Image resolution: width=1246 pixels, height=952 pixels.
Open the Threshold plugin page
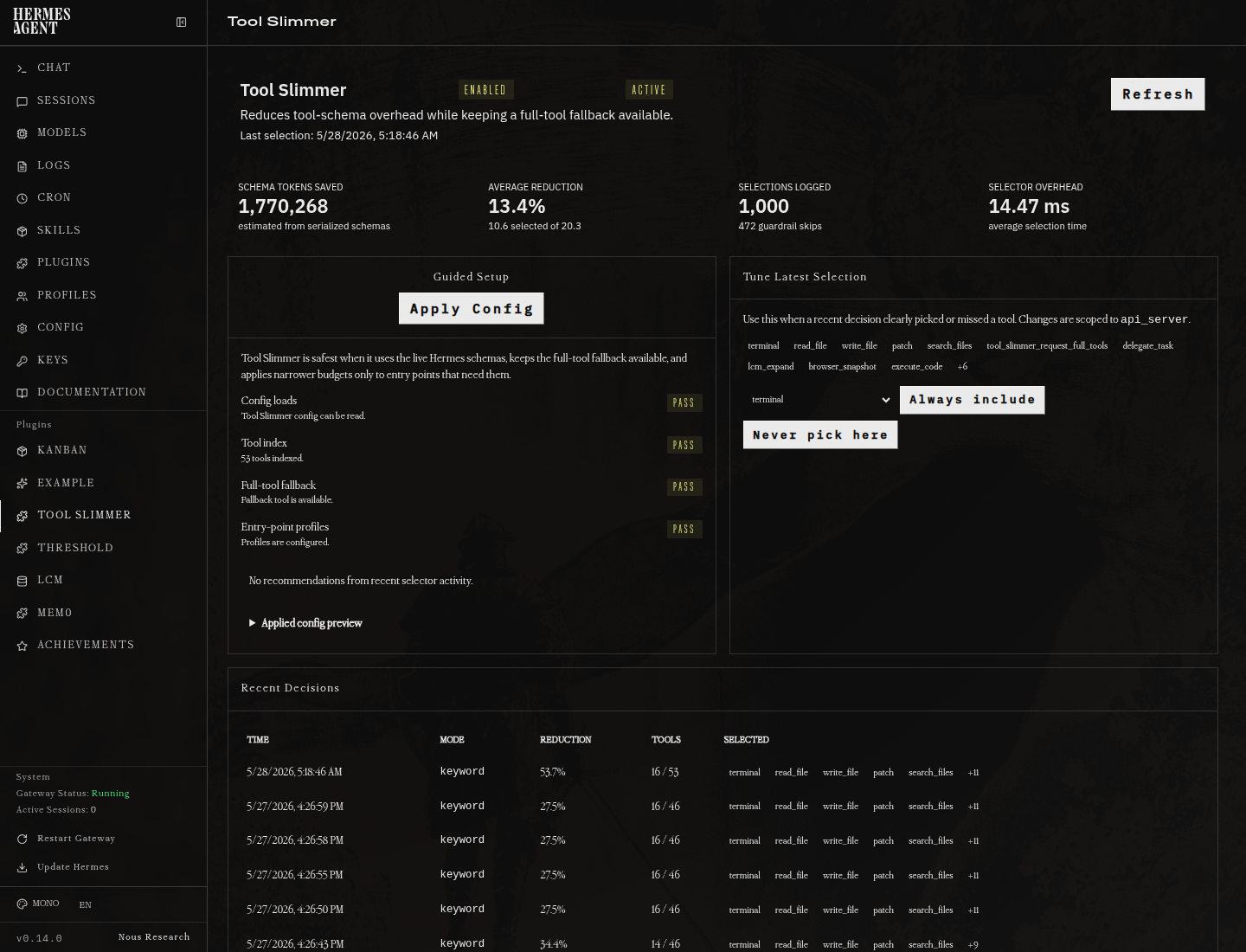(x=103, y=548)
